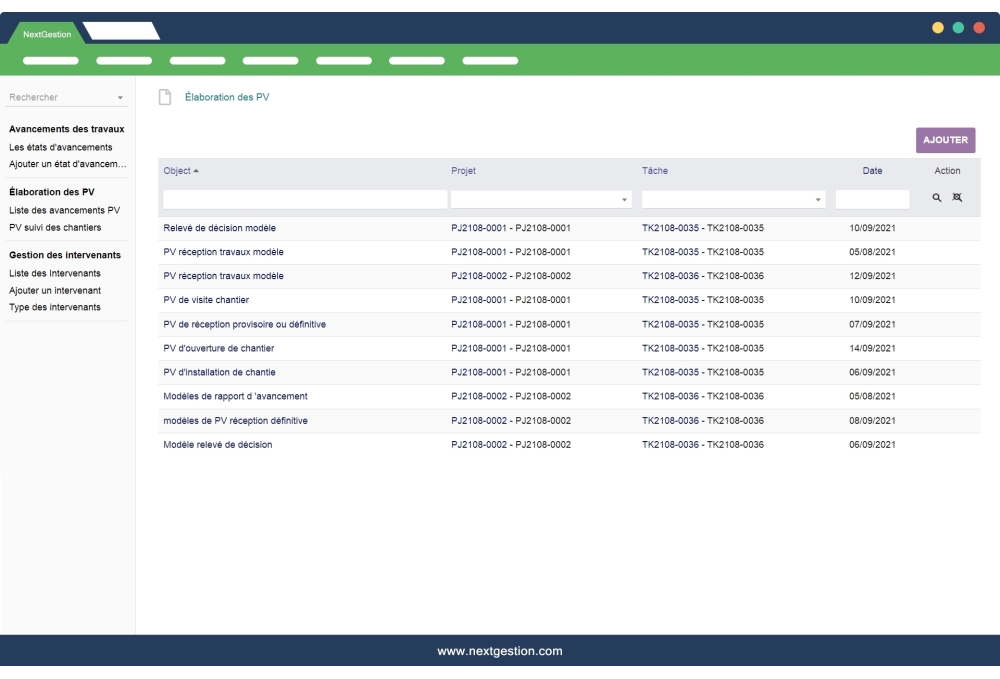Expand the Projet filter dropdown
The width and height of the screenshot is (1000, 679).
(626, 200)
